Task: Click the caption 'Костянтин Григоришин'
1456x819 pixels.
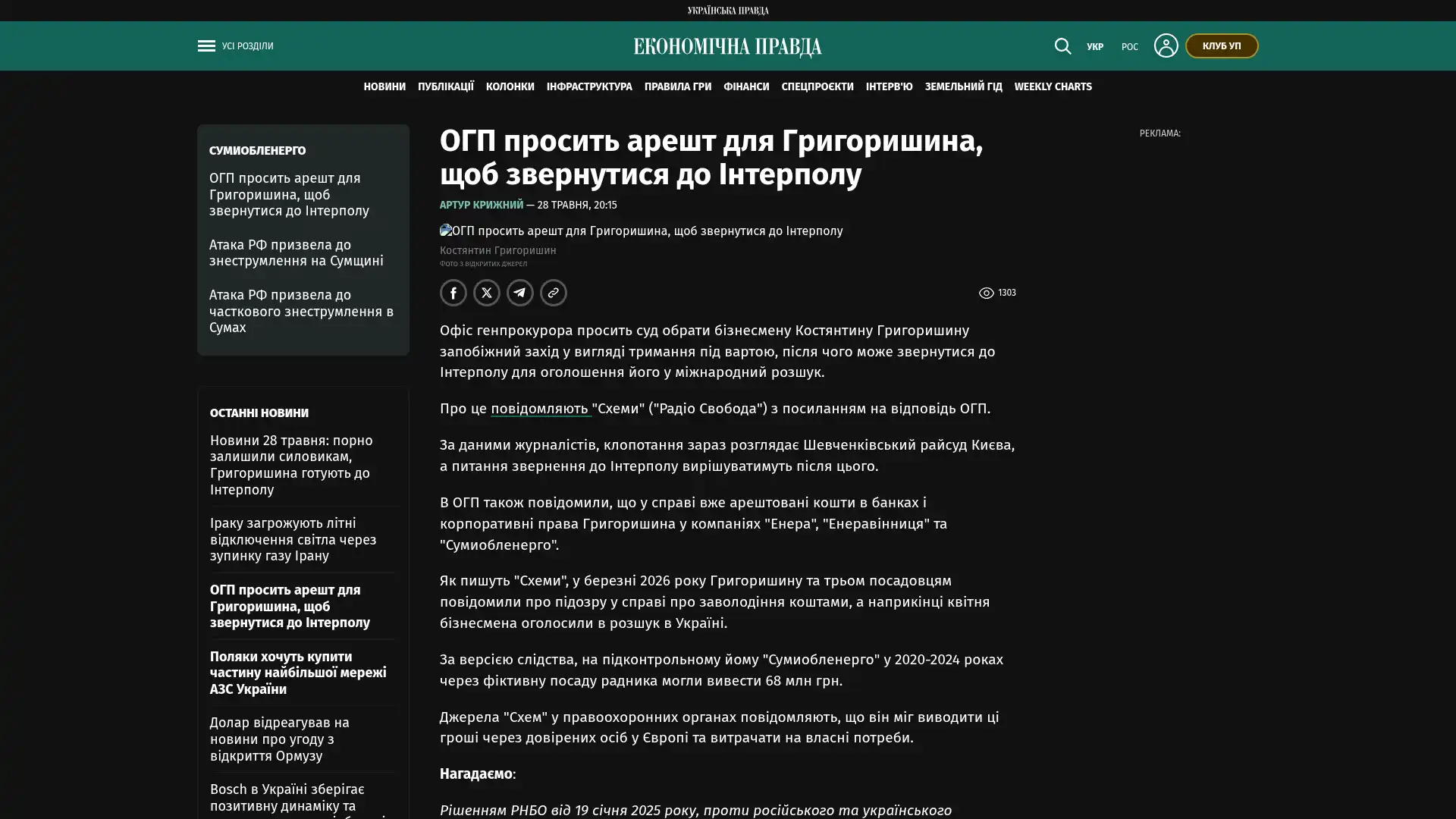Action: 498,250
